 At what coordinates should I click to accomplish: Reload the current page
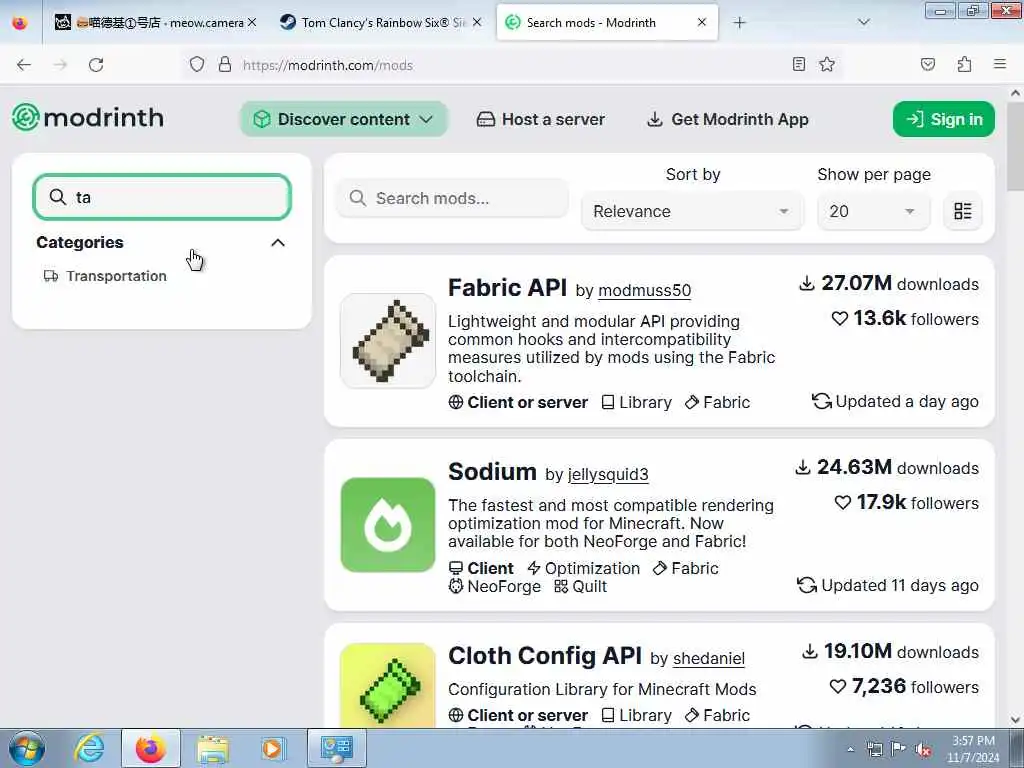pyautogui.click(x=96, y=65)
